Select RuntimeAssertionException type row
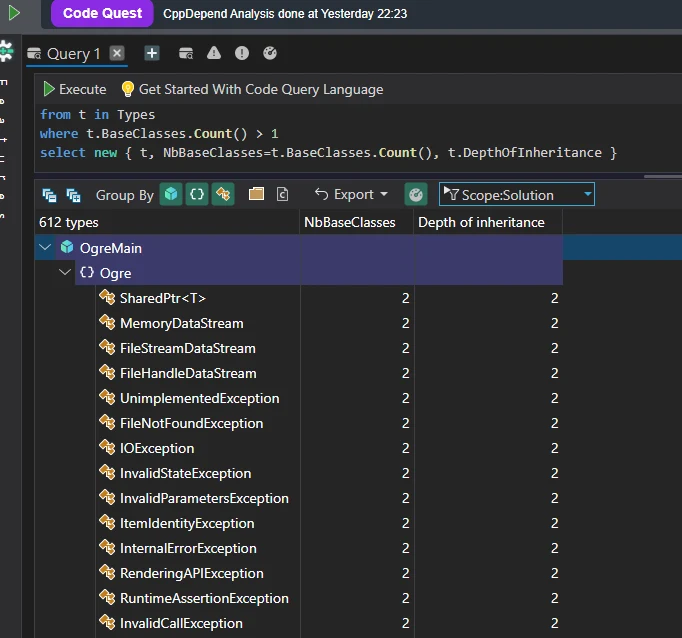This screenshot has height=638, width=682. click(x=329, y=598)
